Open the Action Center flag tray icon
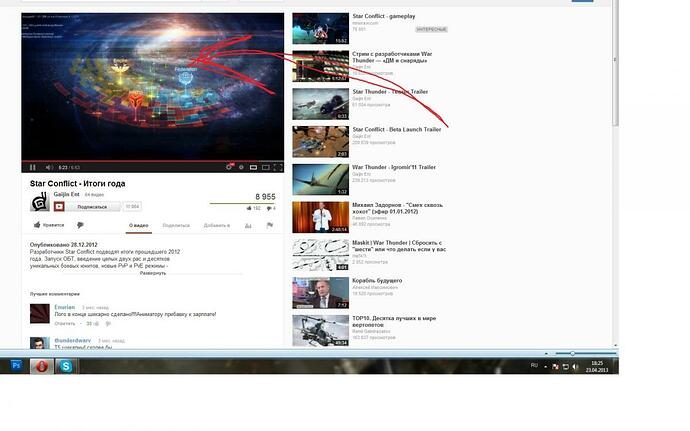690x431 pixels. pos(555,366)
